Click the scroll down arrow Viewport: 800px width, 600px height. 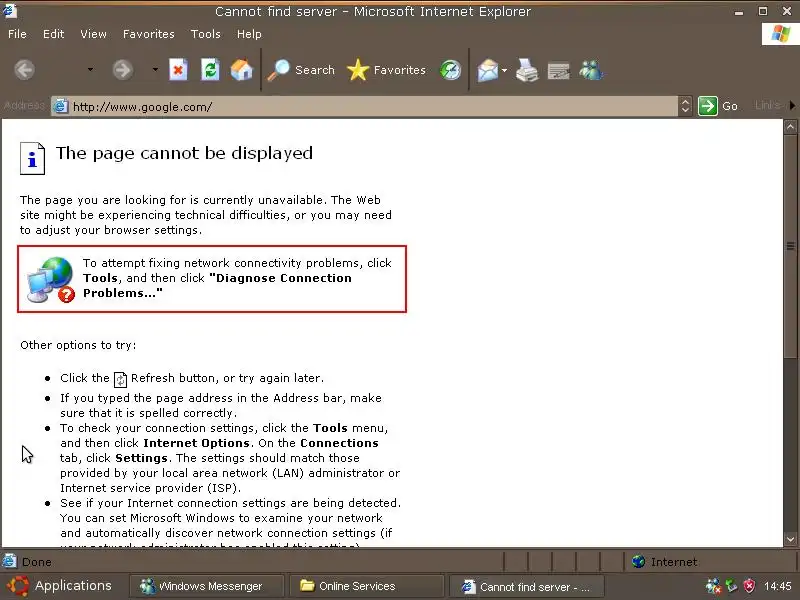[x=791, y=539]
